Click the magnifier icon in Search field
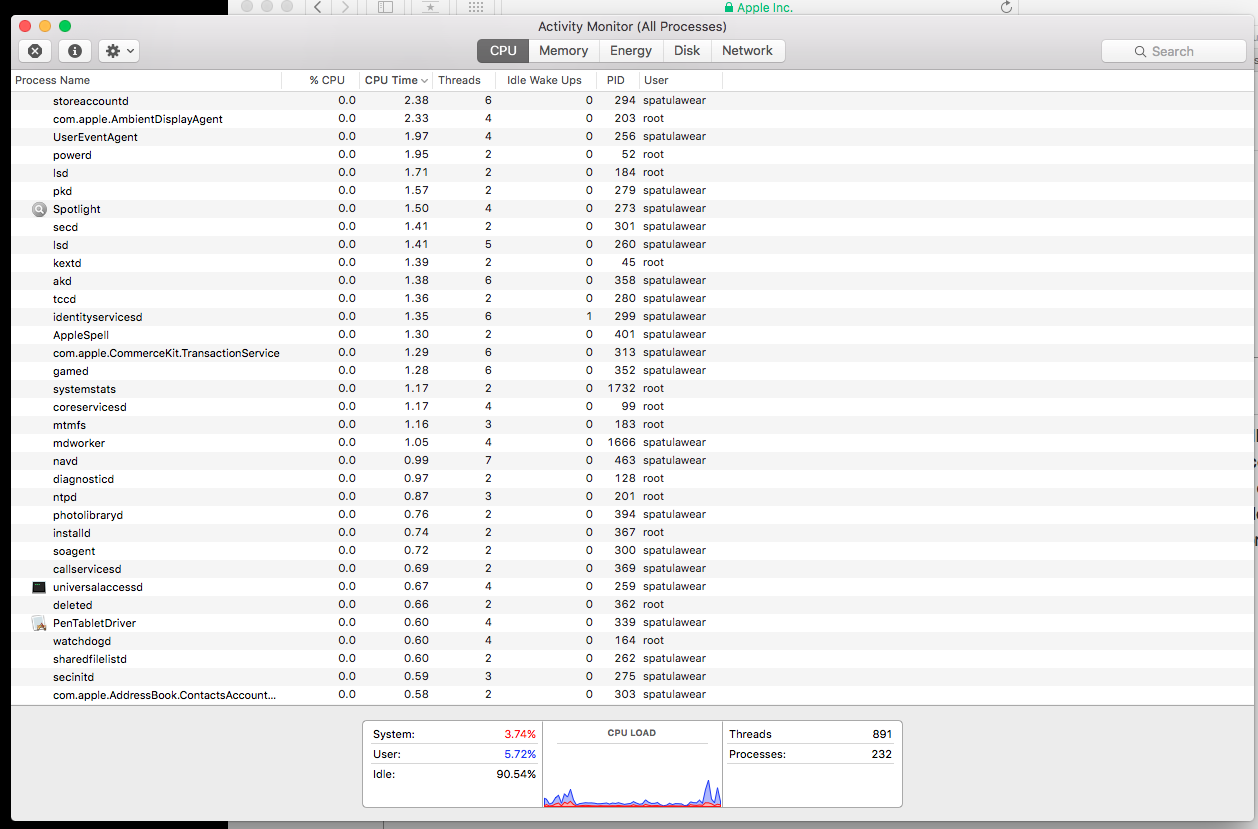Image resolution: width=1258 pixels, height=829 pixels. click(1140, 52)
